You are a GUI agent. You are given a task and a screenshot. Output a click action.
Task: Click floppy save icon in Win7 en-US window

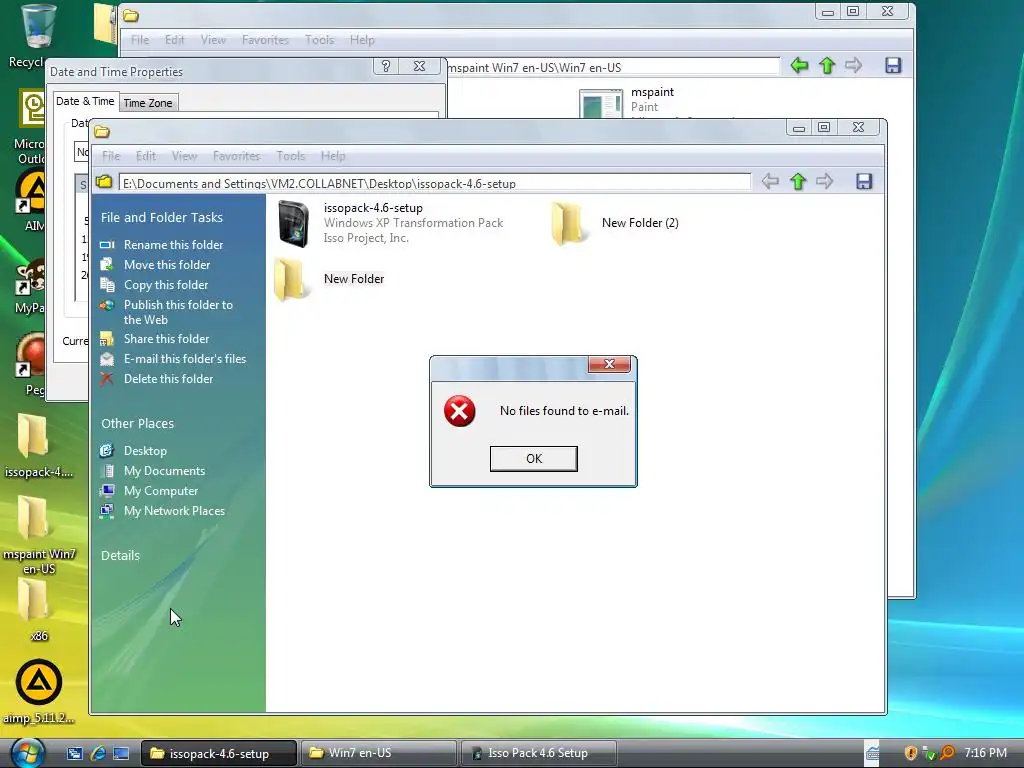coord(893,65)
